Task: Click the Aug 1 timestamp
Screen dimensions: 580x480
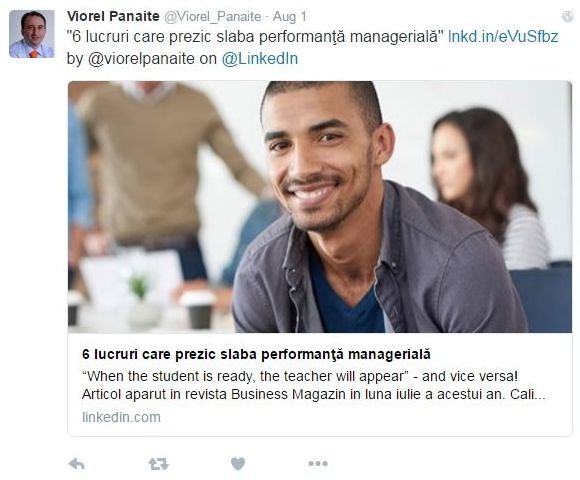Action: point(290,17)
